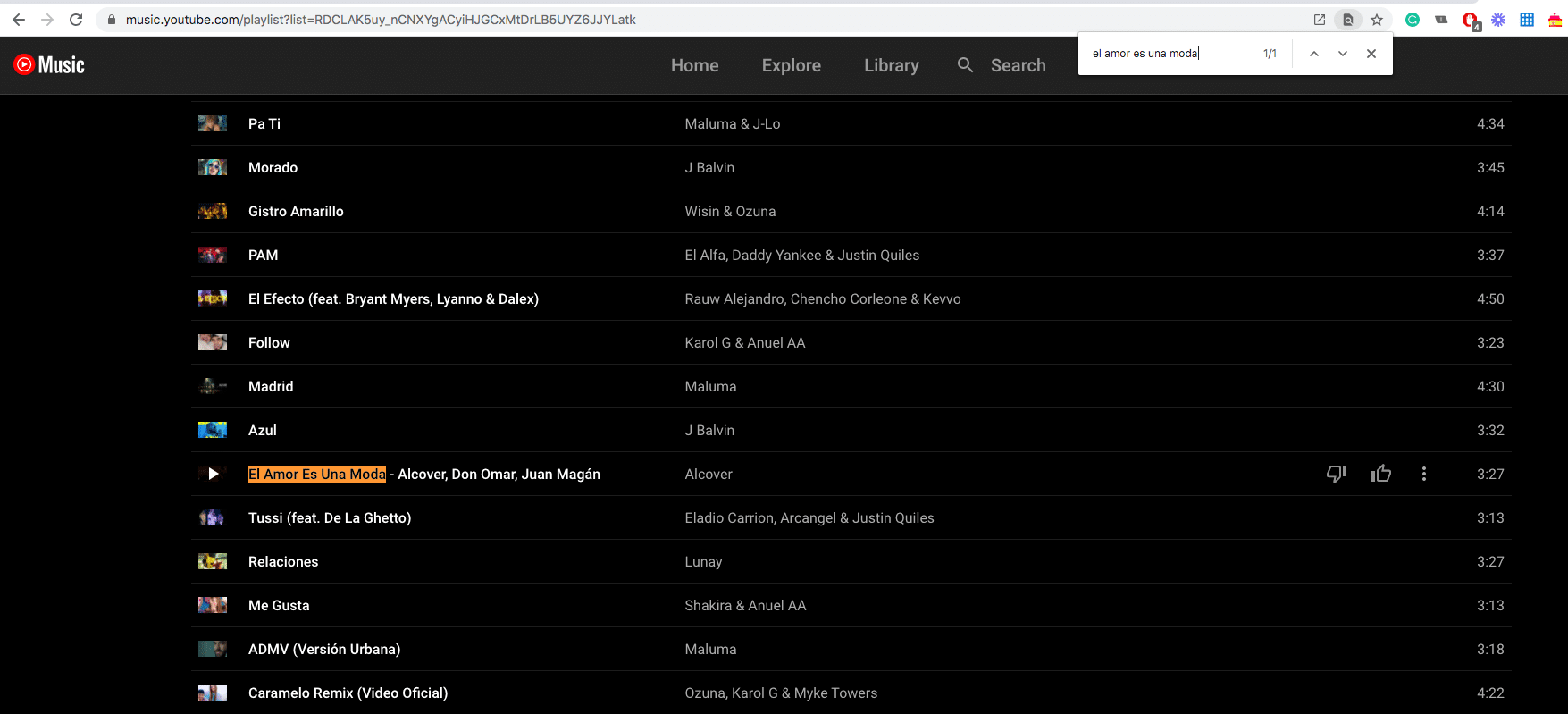Click the Pa Ti song thumbnail
1568x714 pixels.
click(x=213, y=123)
